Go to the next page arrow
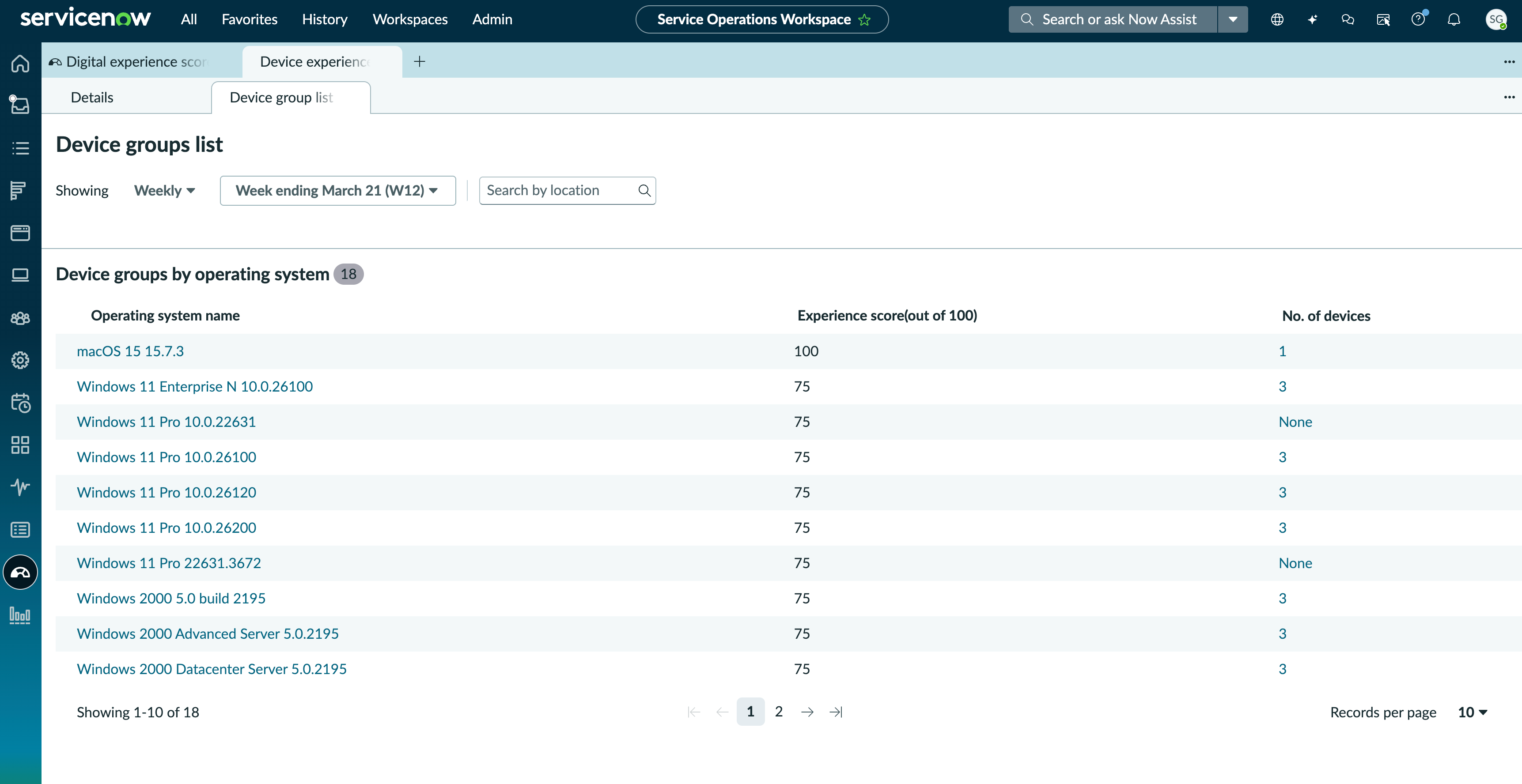This screenshot has width=1522, height=784. pos(807,712)
